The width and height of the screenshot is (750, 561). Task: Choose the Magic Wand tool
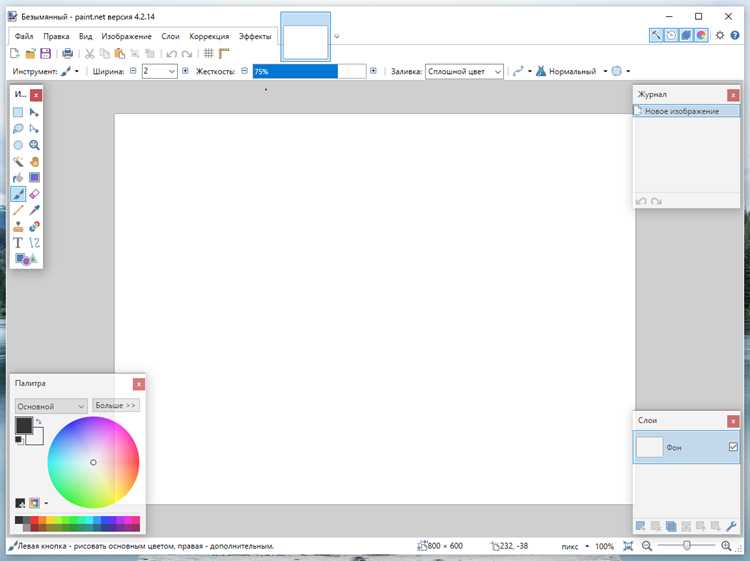pyautogui.click(x=18, y=162)
